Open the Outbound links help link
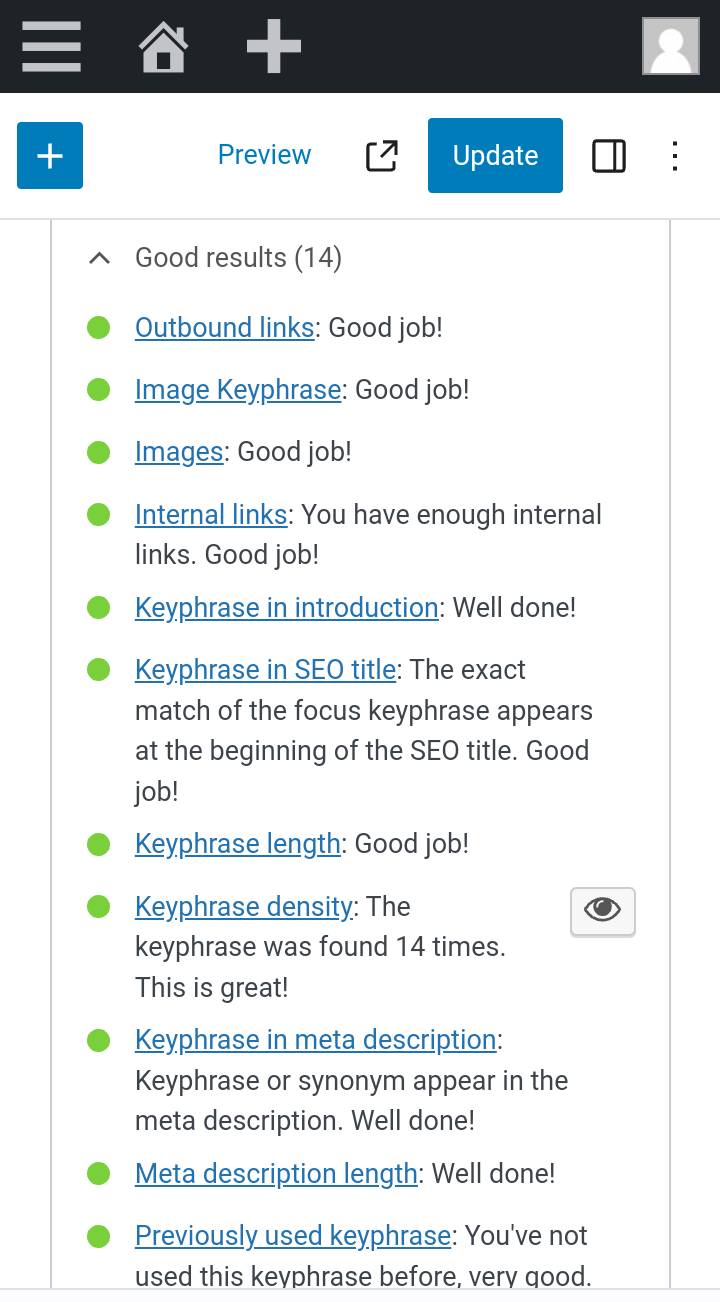The height and width of the screenshot is (1302, 720). click(224, 328)
